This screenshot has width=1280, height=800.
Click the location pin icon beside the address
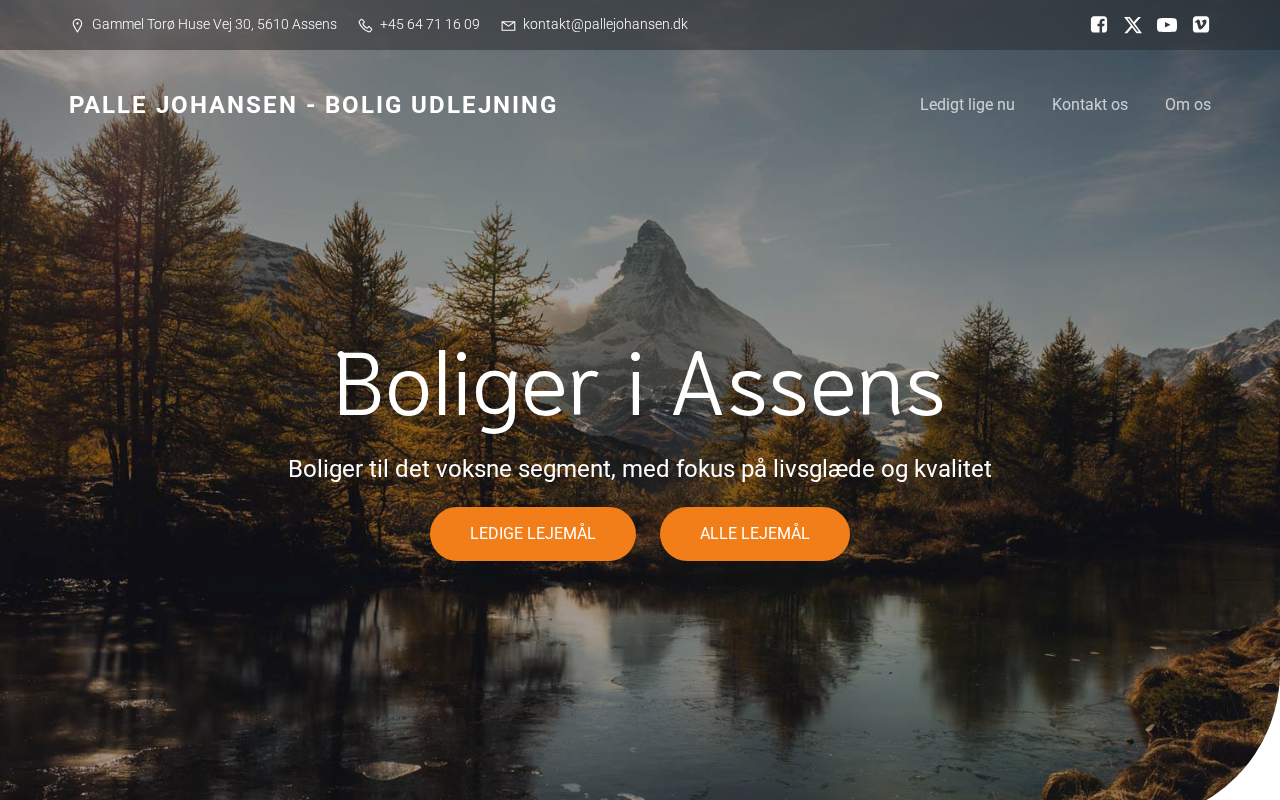[77, 25]
